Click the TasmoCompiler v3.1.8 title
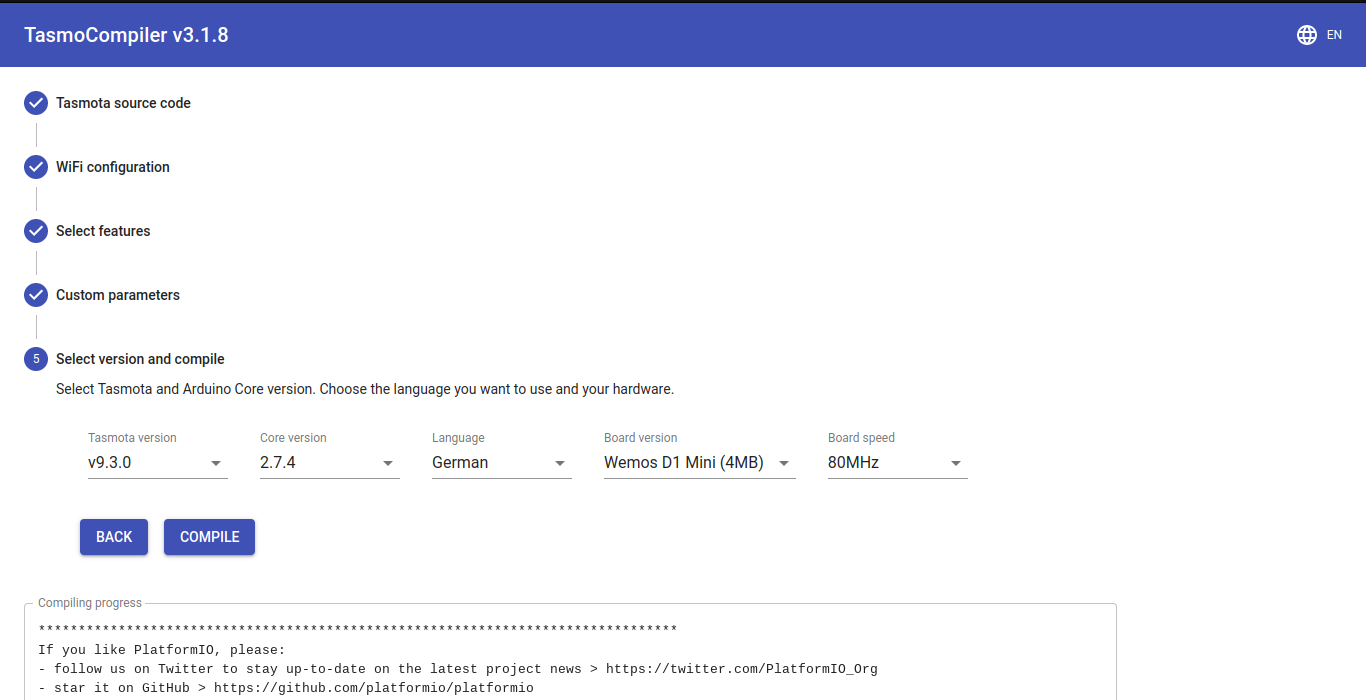This screenshot has height=700, width=1366. (x=126, y=35)
